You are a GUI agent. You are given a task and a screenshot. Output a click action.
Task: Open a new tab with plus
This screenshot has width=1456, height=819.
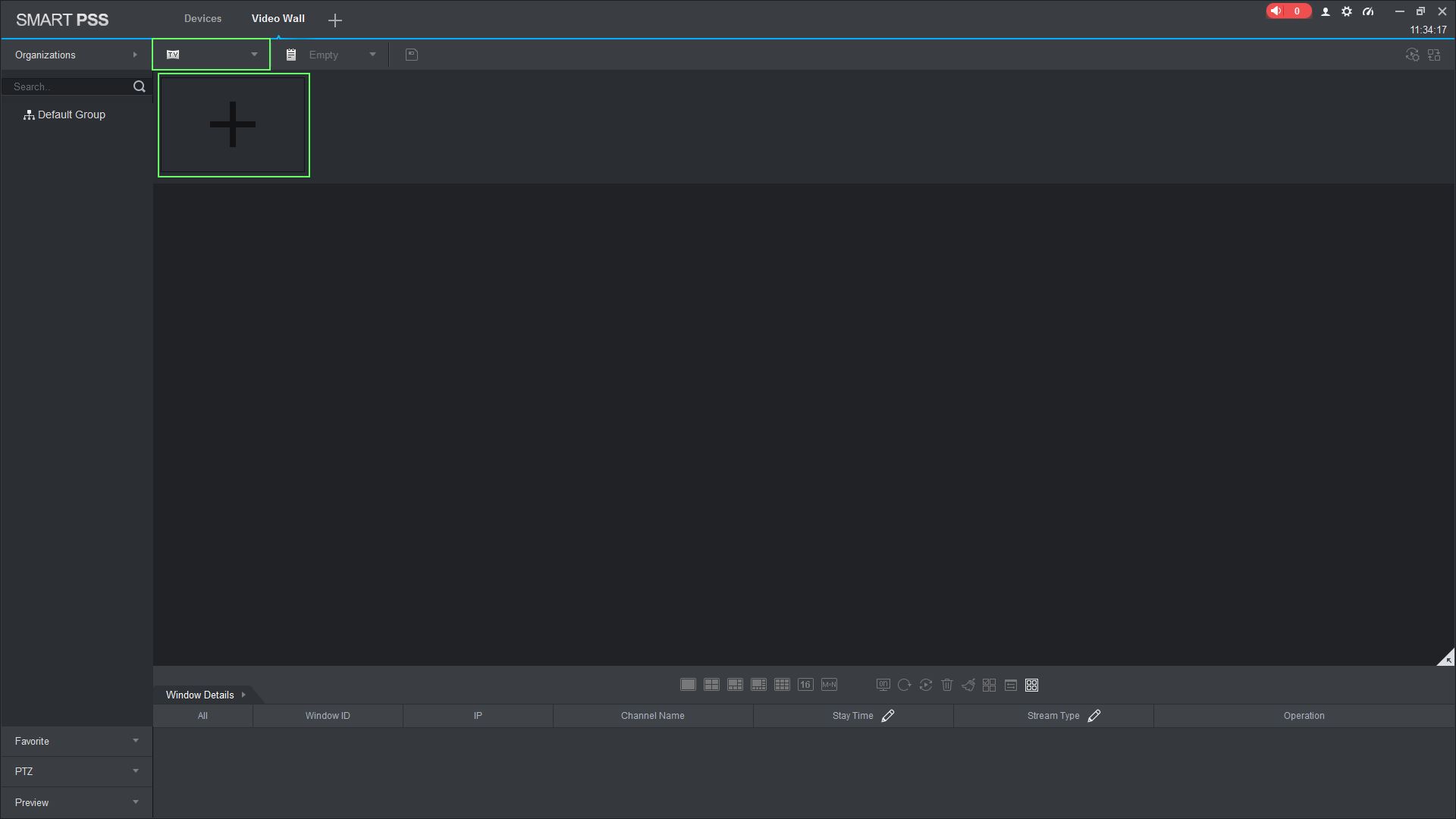pos(335,20)
